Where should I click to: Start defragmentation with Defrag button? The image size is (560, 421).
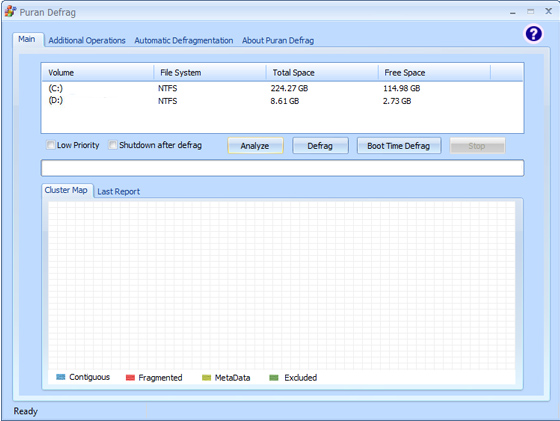click(x=320, y=146)
